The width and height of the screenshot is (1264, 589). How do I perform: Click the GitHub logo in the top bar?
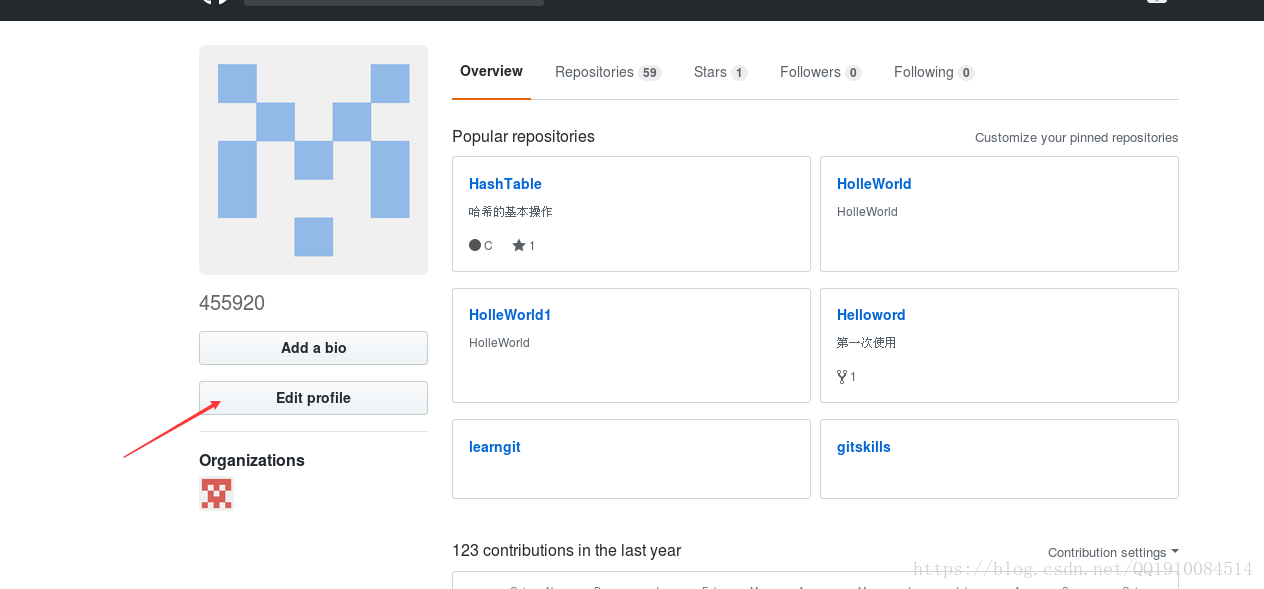pos(214,2)
